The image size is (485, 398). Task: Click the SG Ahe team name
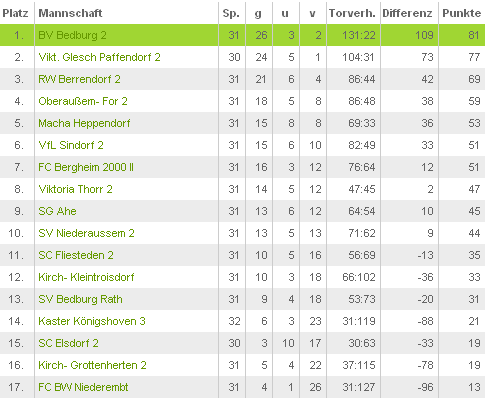coord(57,211)
